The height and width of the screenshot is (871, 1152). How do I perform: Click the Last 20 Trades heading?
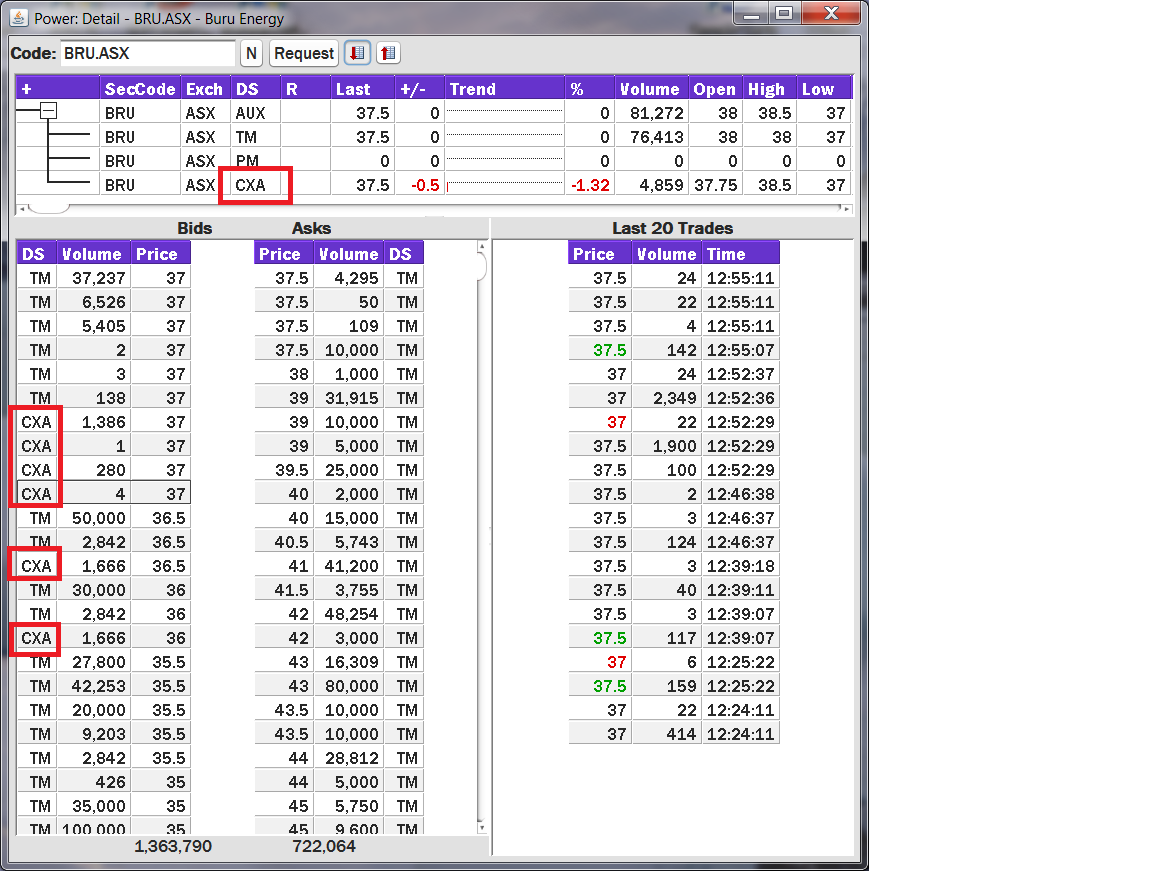(672, 228)
